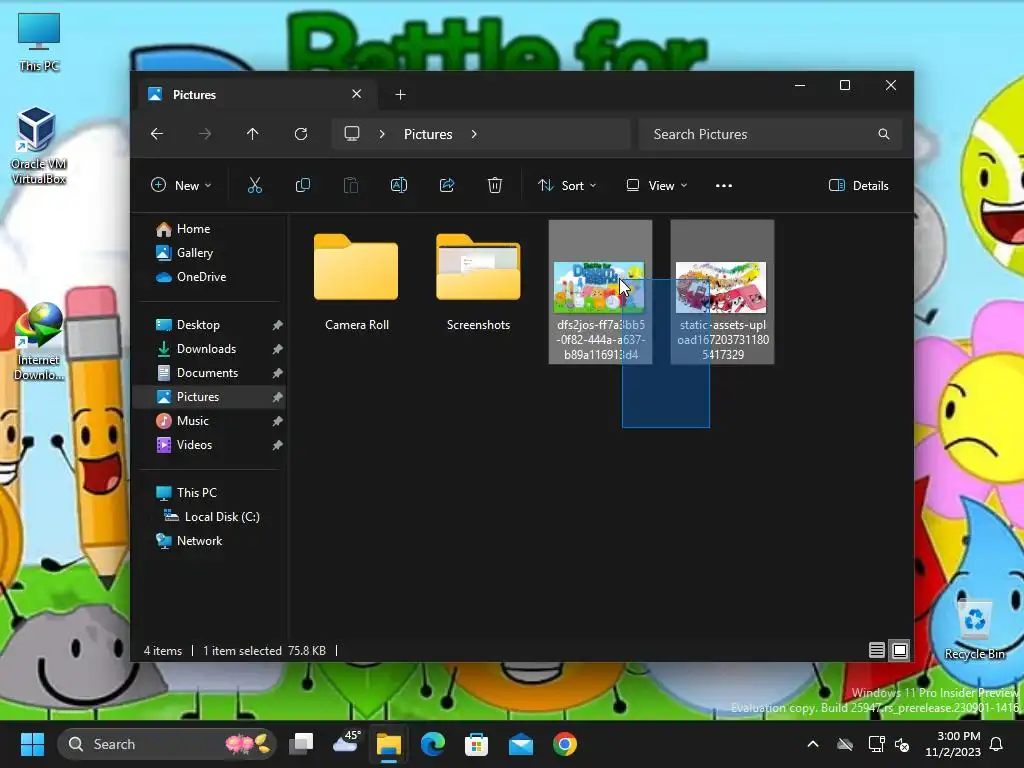Click the Search Pictures field
This screenshot has height=768, width=1024.
click(771, 134)
